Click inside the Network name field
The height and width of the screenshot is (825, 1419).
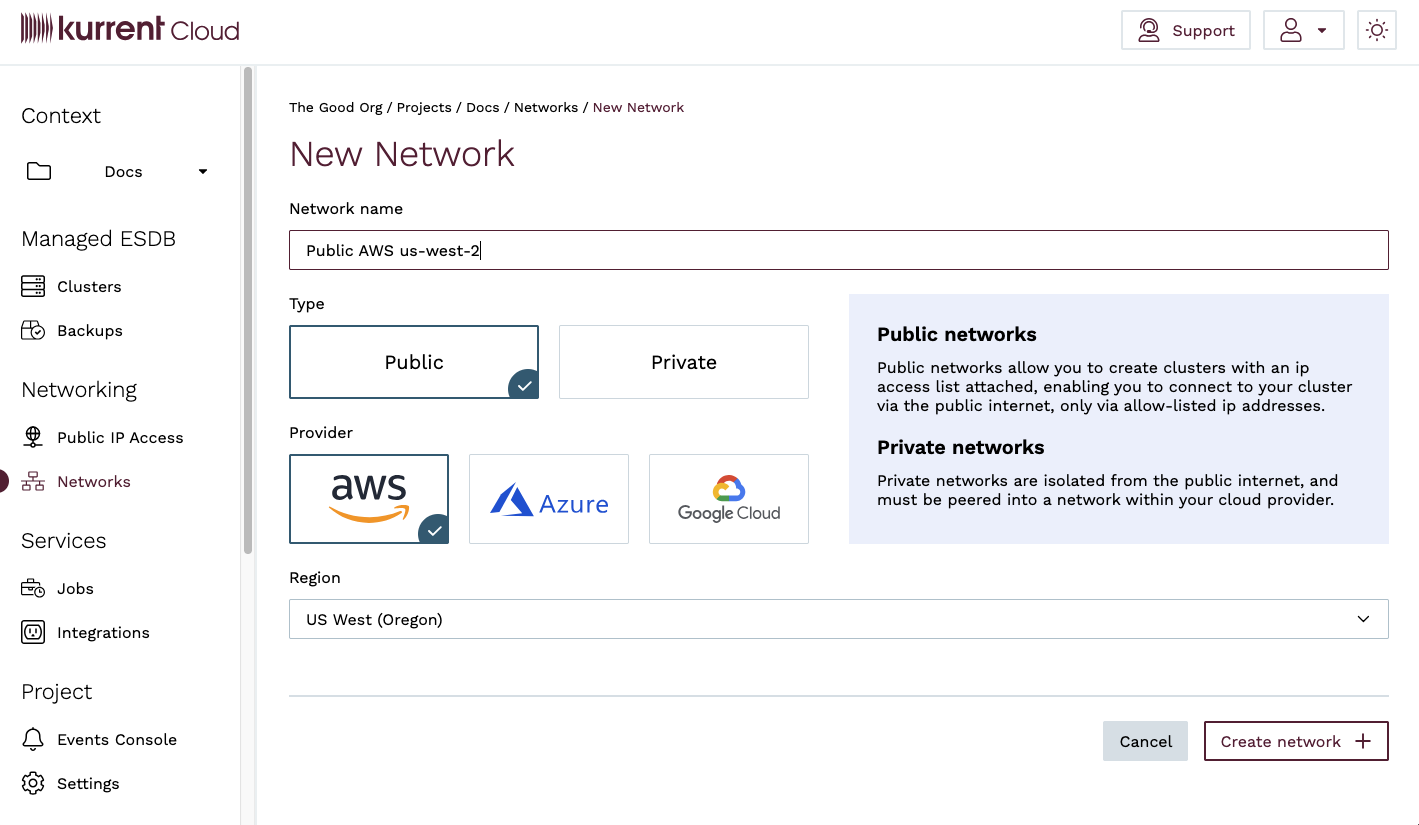838,250
